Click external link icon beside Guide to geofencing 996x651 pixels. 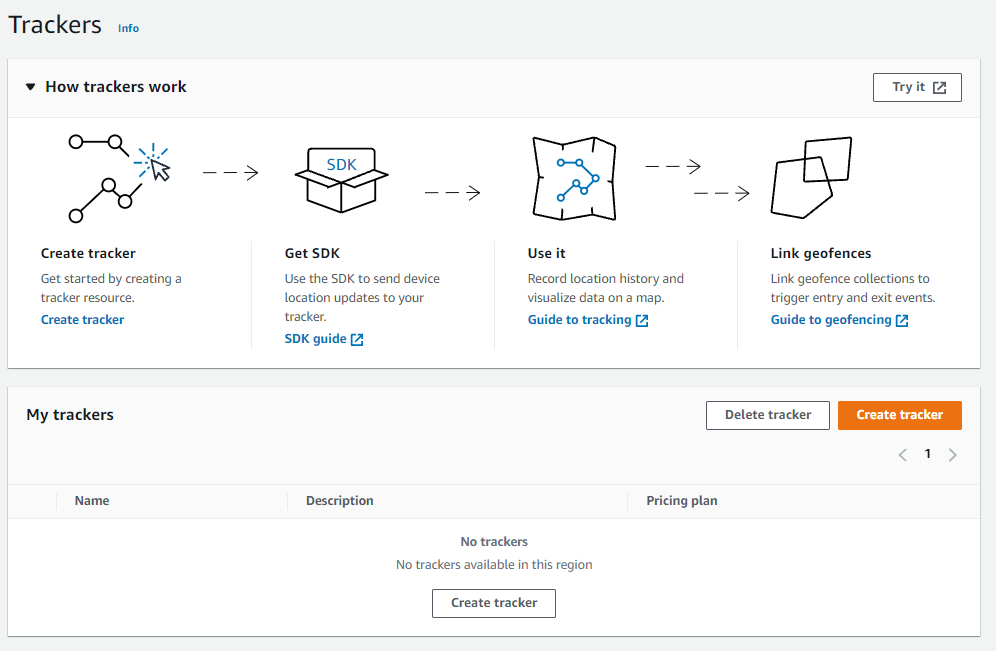pyautogui.click(x=902, y=320)
